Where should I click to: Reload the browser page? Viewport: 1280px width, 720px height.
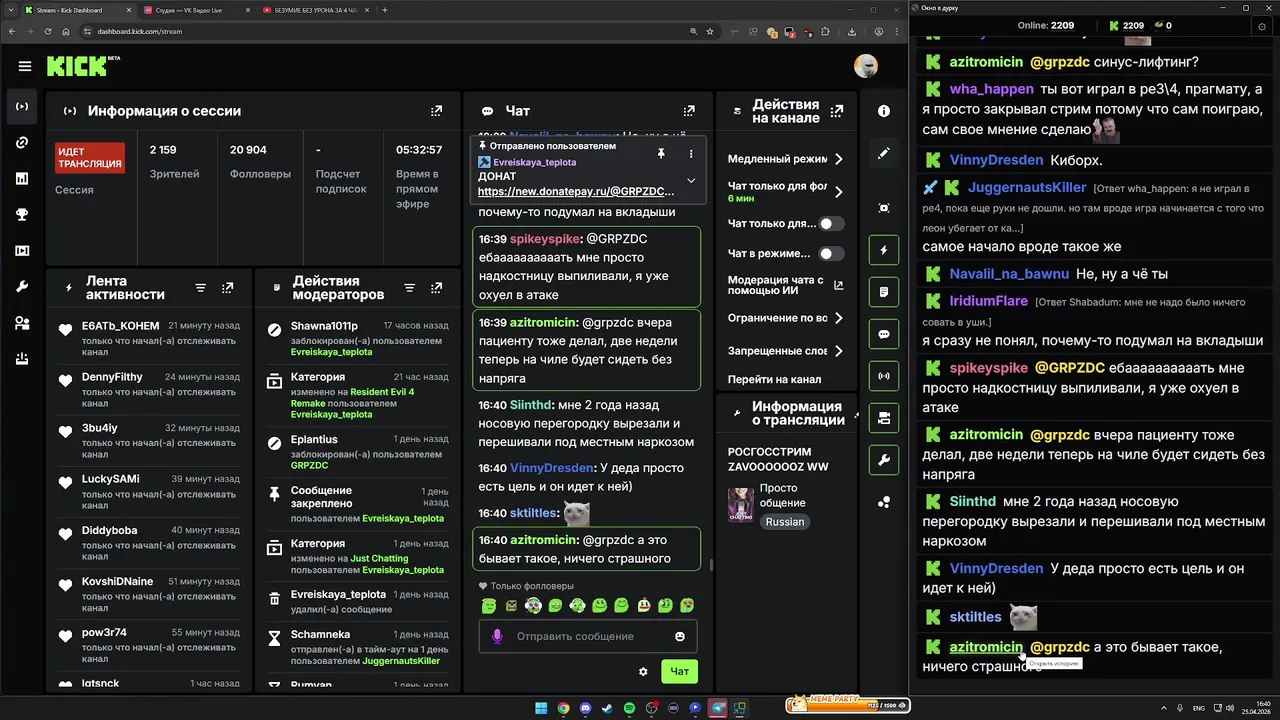pos(47,32)
